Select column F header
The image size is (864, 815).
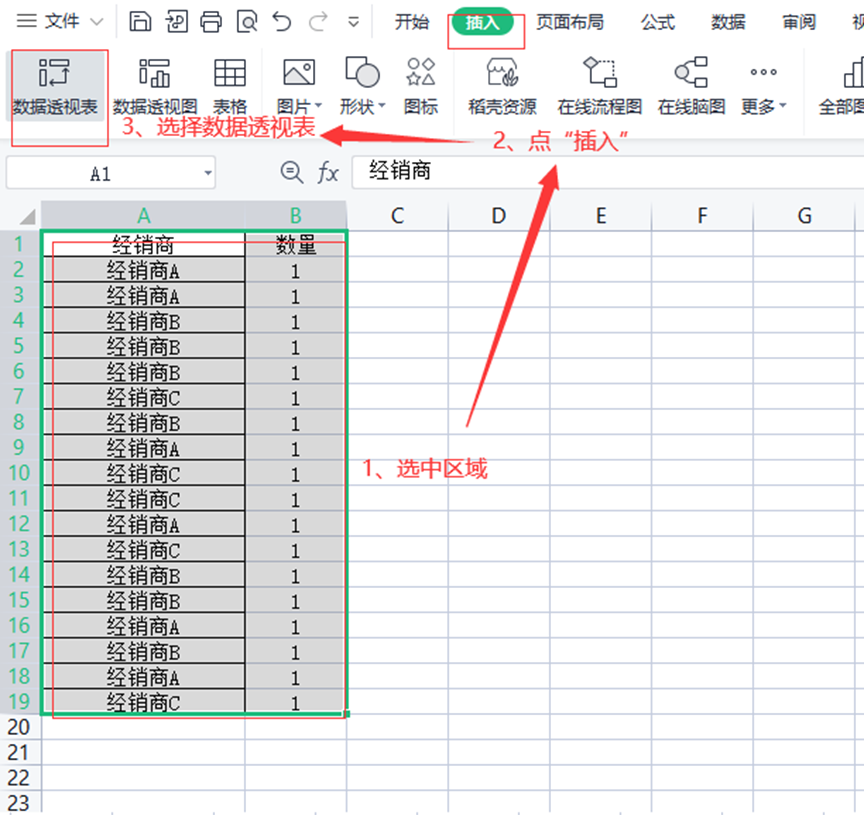(x=702, y=215)
